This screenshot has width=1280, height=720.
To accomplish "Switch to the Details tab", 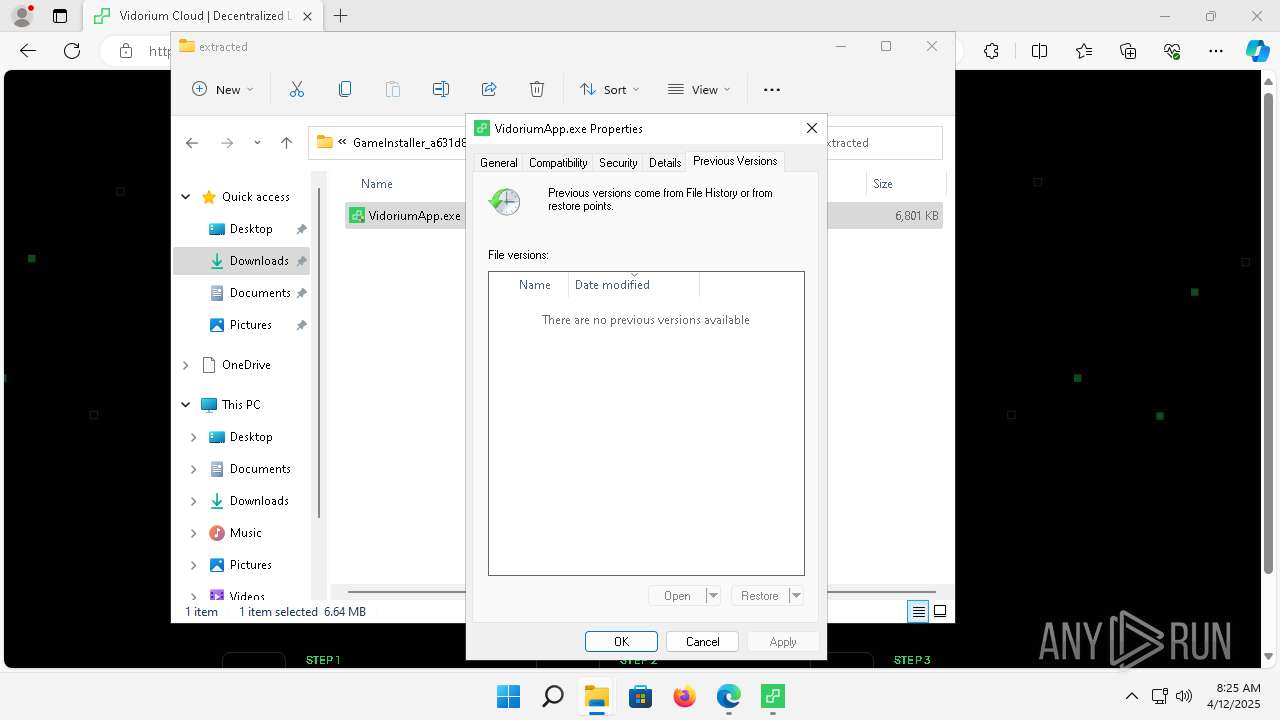I will [x=665, y=163].
